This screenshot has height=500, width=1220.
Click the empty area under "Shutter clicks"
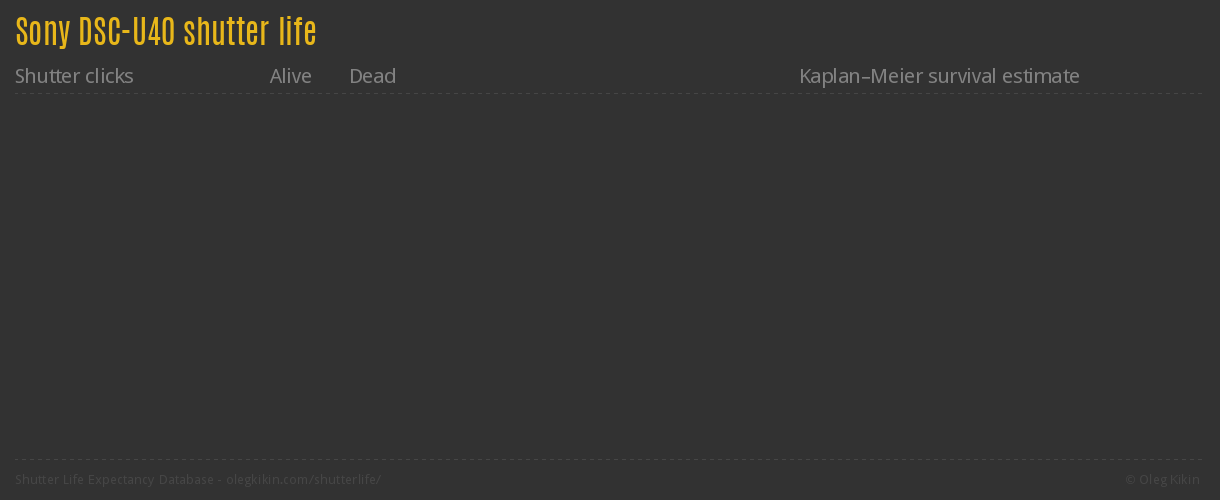point(74,270)
